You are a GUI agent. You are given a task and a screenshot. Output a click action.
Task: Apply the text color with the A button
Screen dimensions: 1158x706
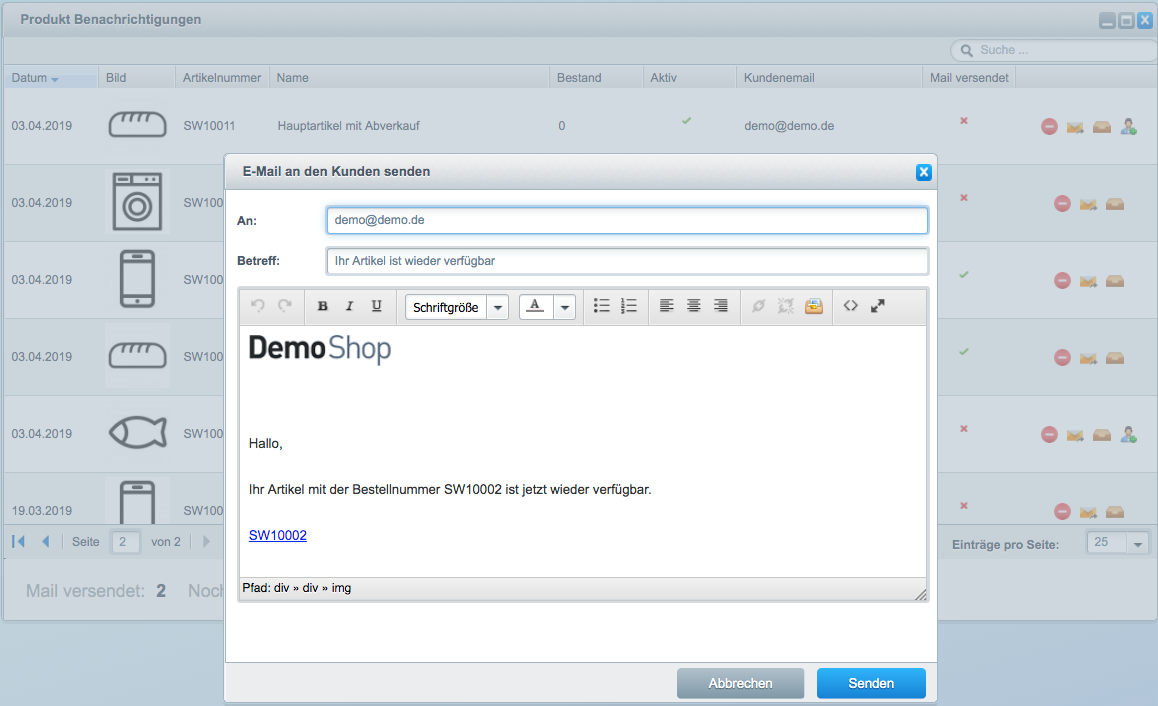pyautogui.click(x=536, y=306)
